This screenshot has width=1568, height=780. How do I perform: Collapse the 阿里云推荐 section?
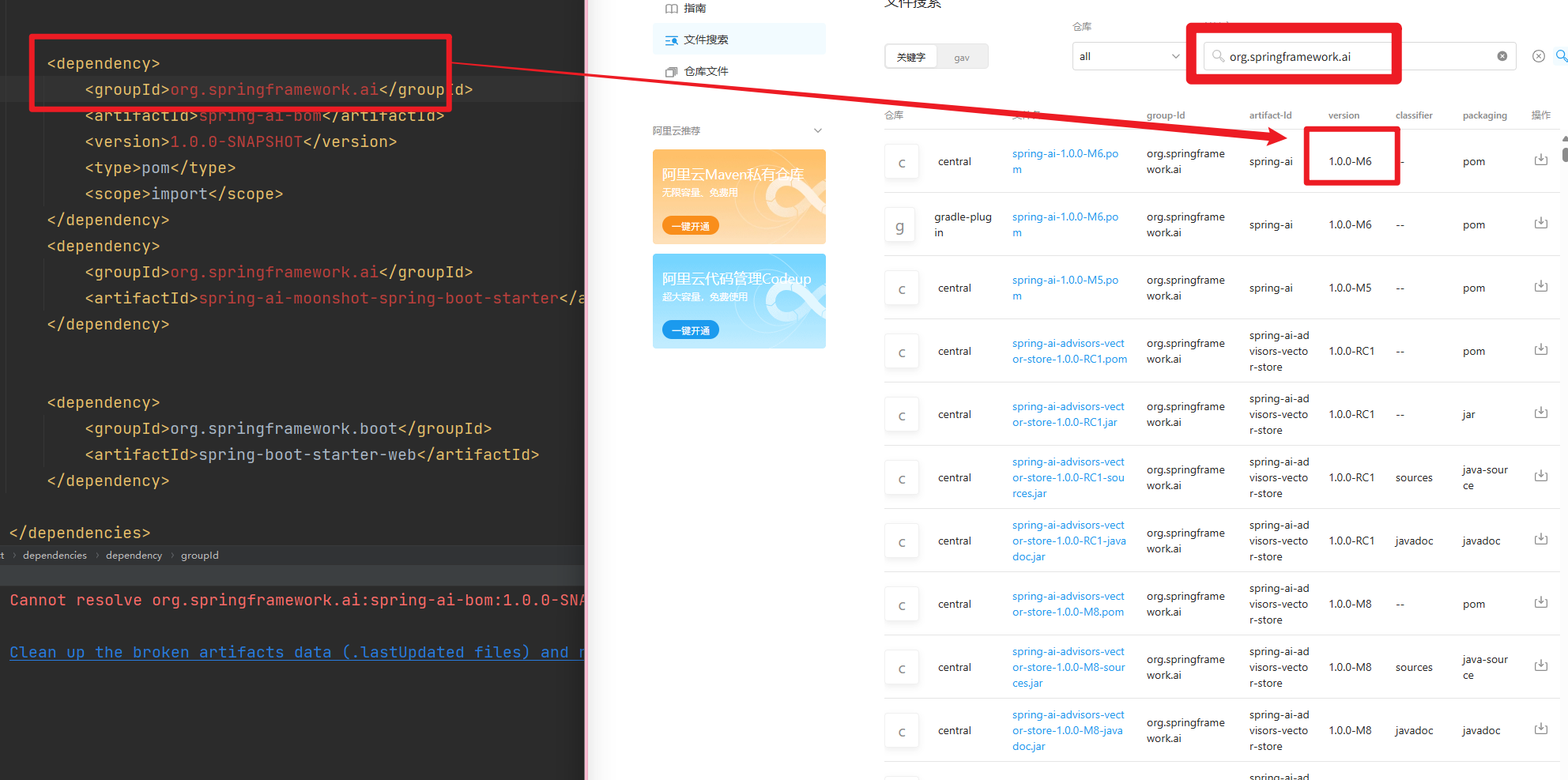[818, 130]
